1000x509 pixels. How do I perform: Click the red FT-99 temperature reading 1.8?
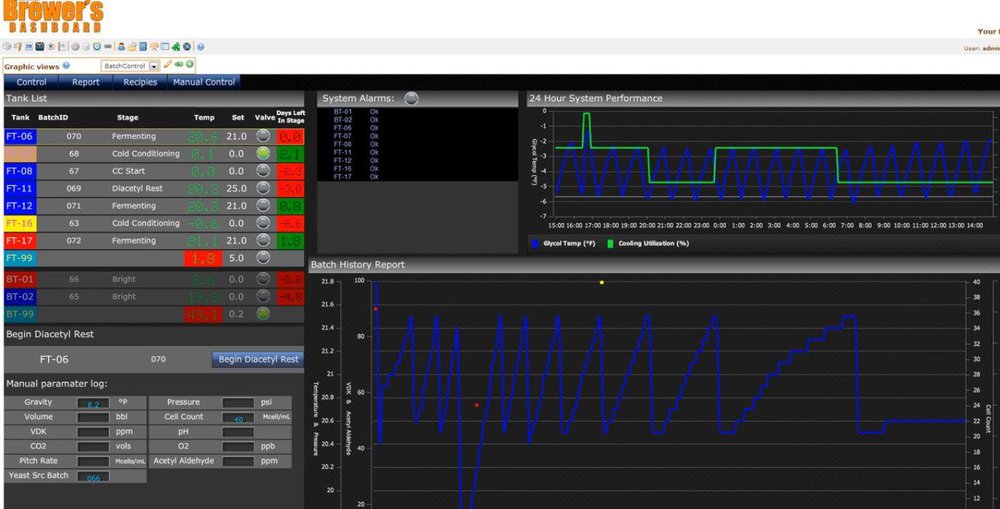tap(203, 258)
